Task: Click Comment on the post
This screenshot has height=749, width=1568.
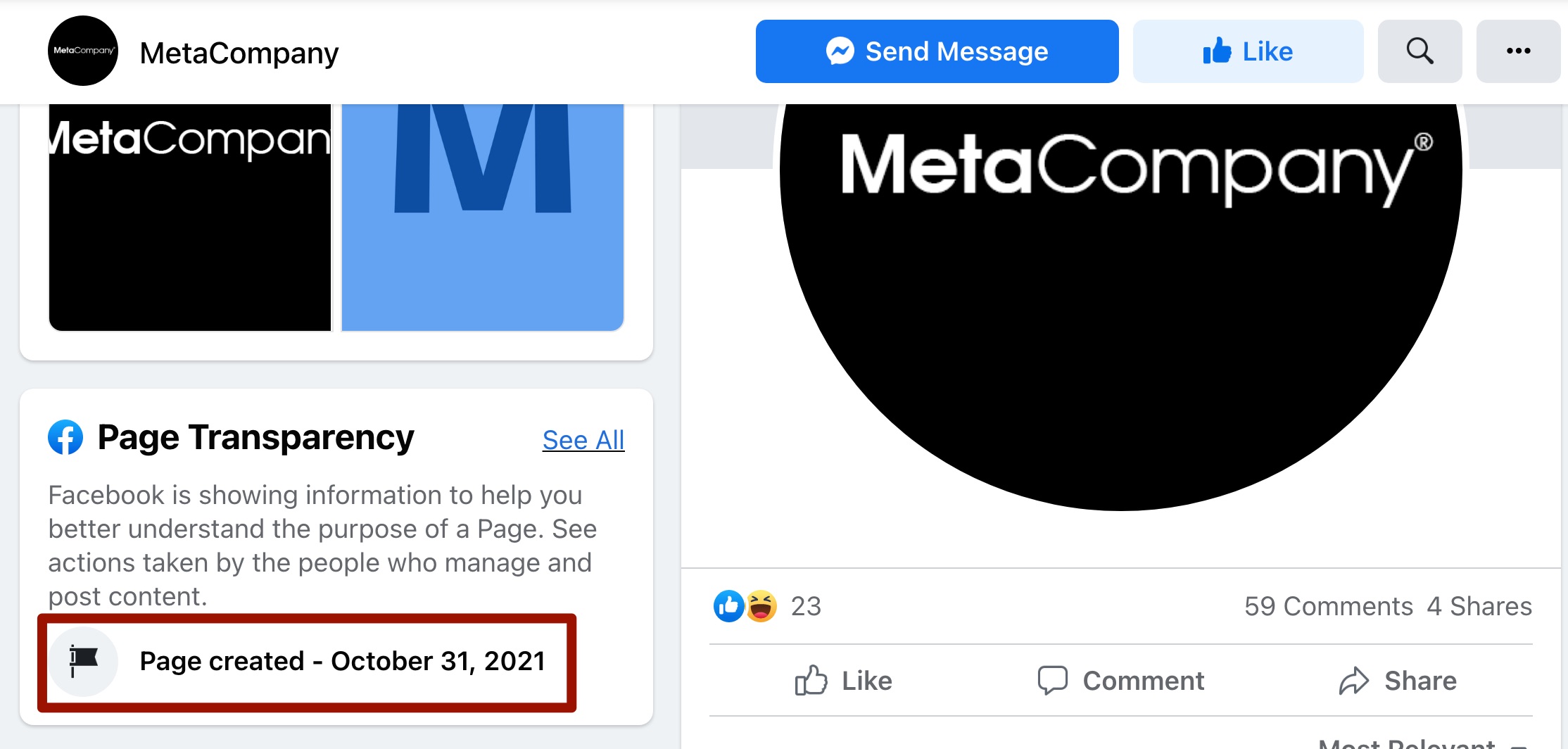Action: coord(1121,681)
